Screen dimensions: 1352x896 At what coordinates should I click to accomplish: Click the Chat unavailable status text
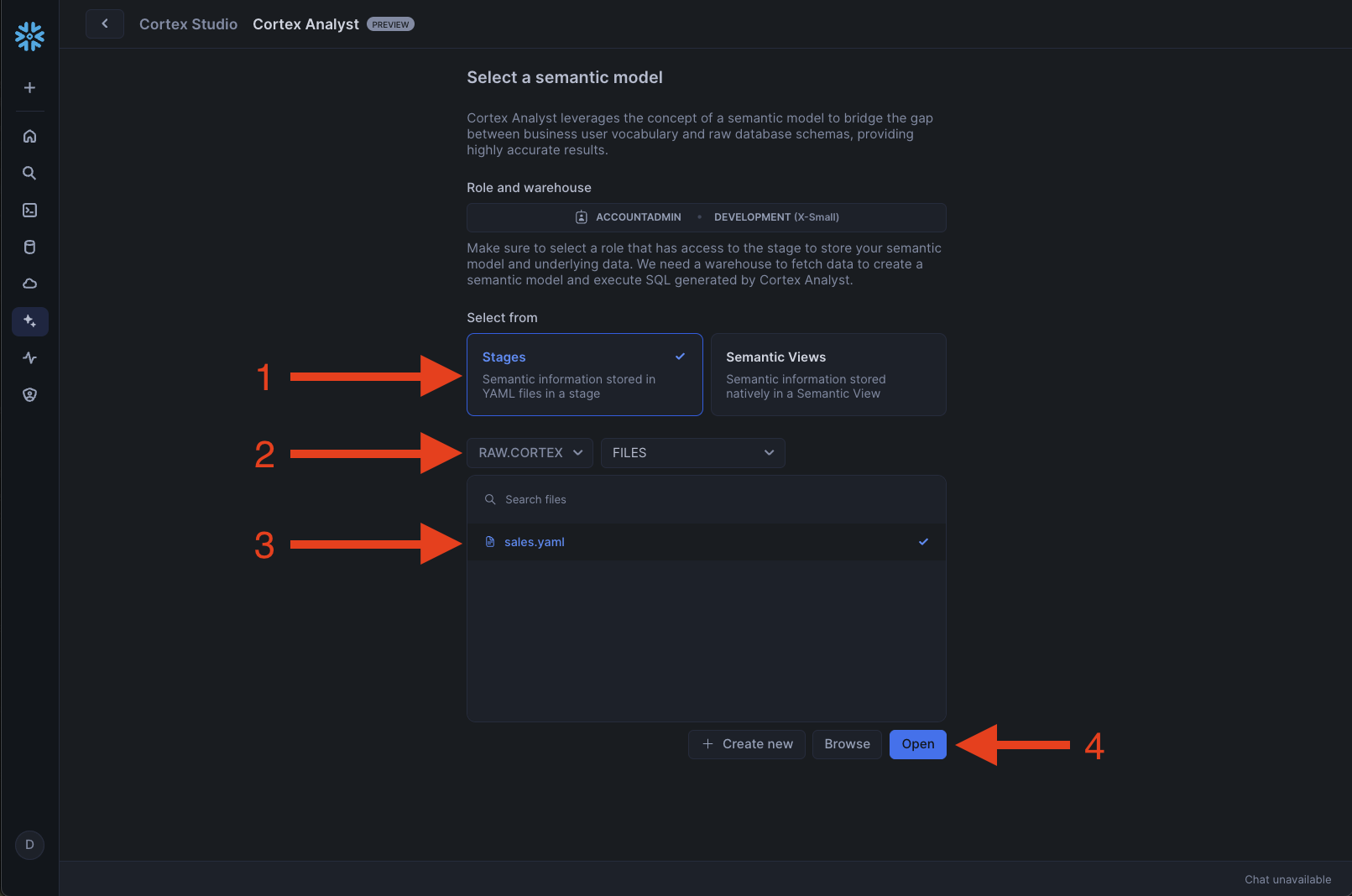coord(1287,879)
